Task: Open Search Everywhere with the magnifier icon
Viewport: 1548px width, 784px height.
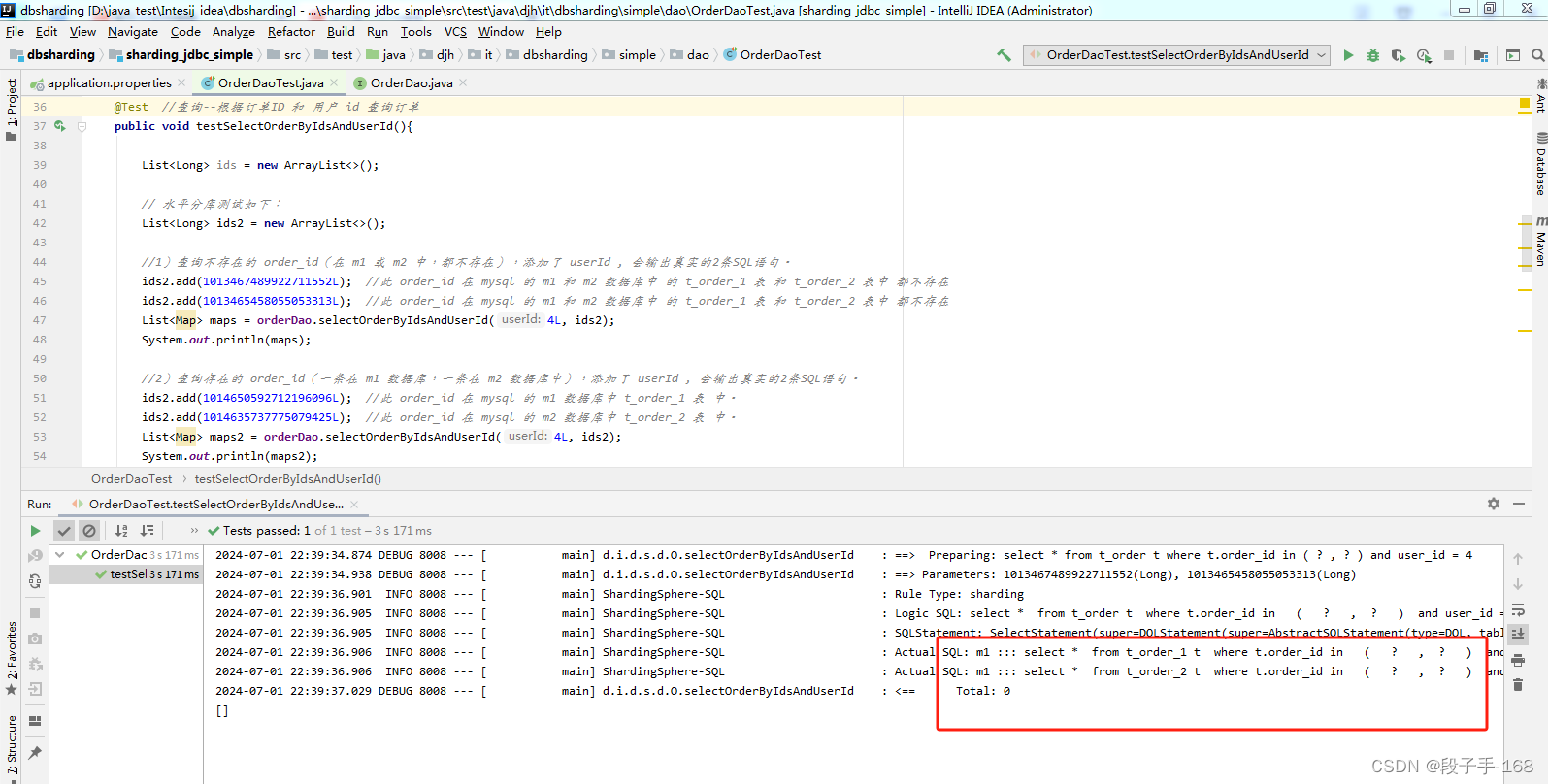Action: click(1538, 55)
